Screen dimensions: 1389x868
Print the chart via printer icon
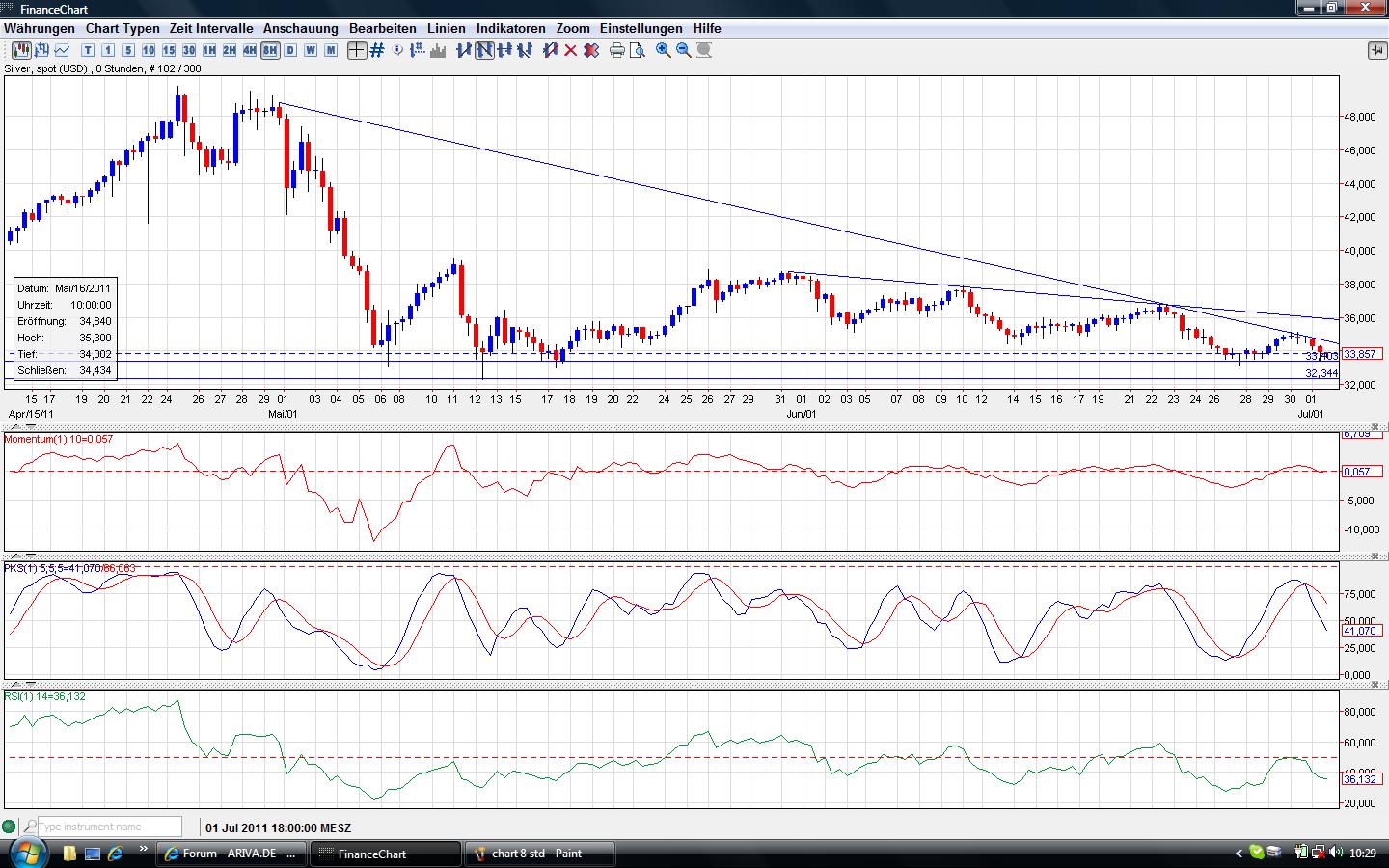point(617,50)
